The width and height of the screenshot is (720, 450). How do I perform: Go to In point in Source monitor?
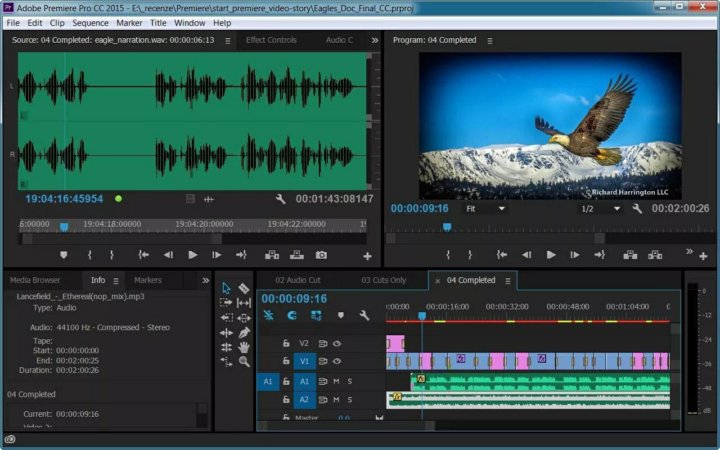pyautogui.click(x=144, y=255)
